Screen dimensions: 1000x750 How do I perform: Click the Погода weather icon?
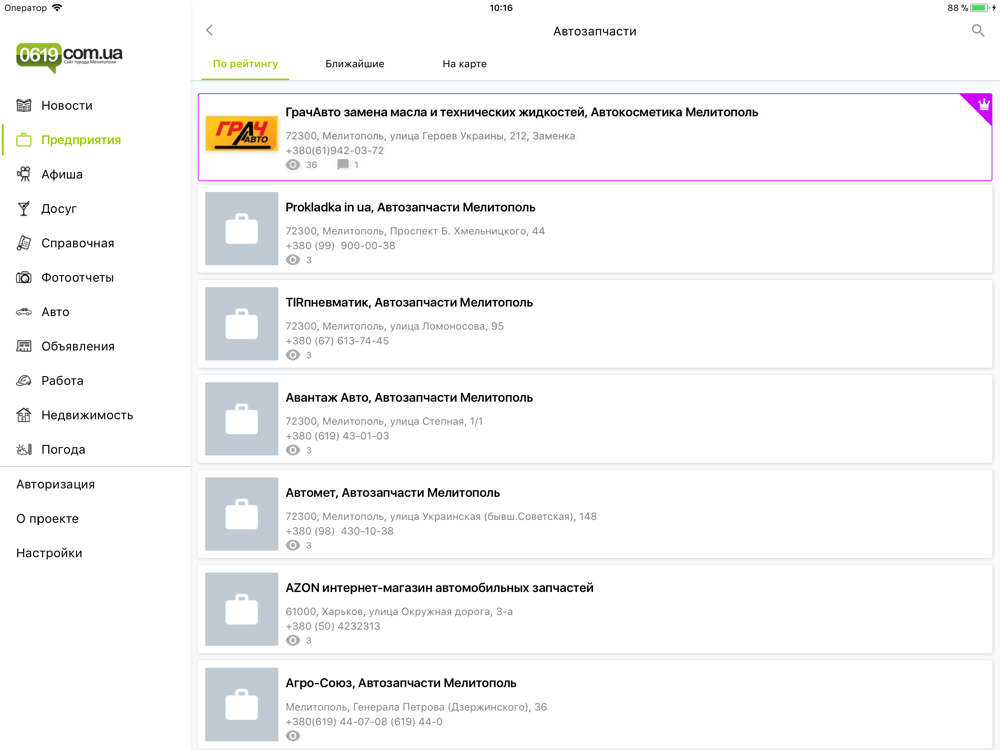tap(24, 450)
